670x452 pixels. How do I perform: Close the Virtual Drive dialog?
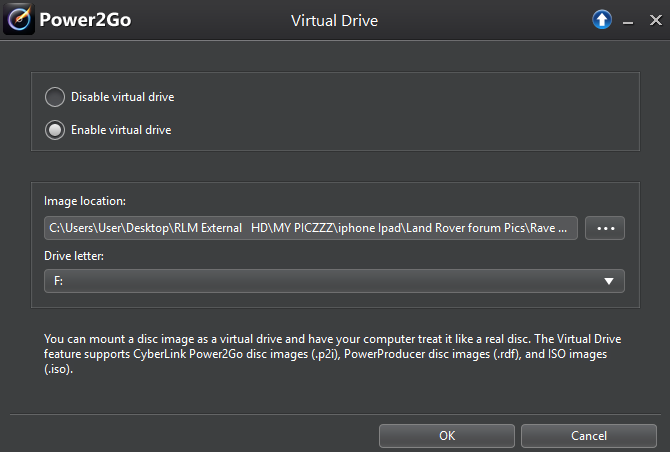click(655, 20)
